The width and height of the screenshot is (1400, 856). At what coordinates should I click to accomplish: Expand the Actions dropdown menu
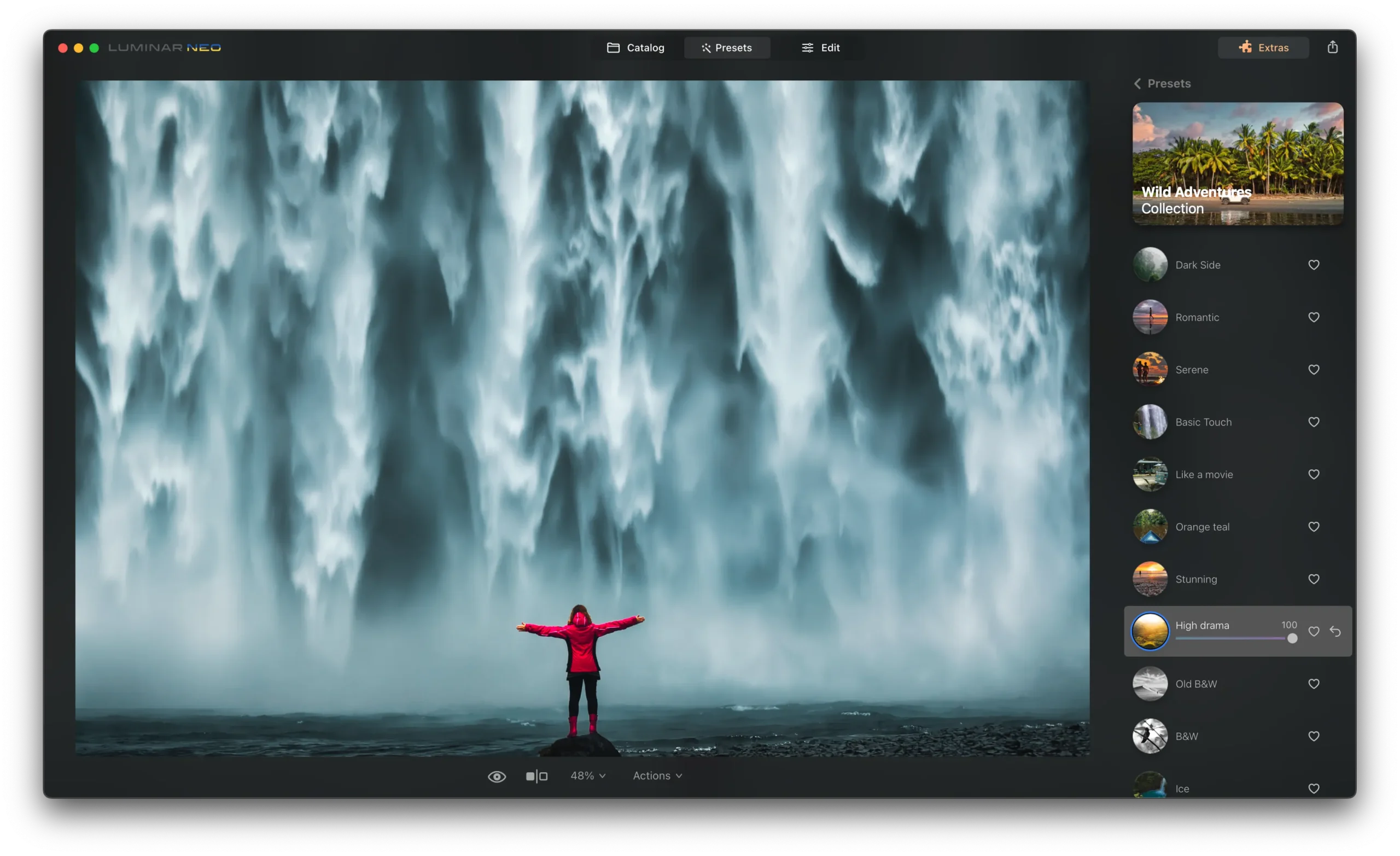657,776
